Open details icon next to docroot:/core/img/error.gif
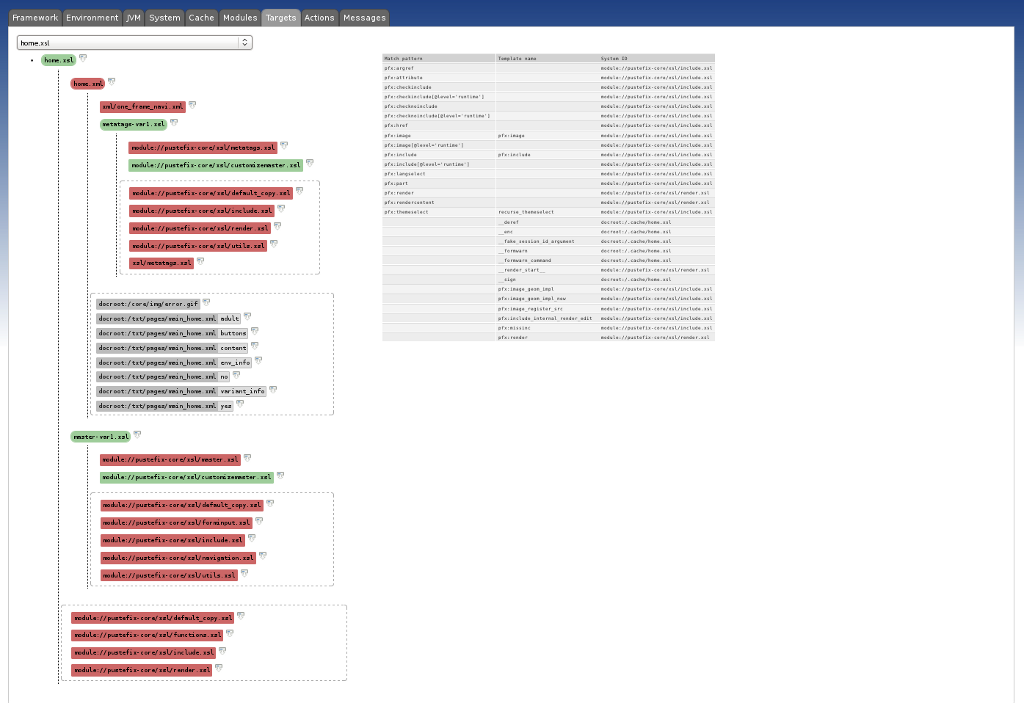This screenshot has height=703, width=1024. [206, 302]
